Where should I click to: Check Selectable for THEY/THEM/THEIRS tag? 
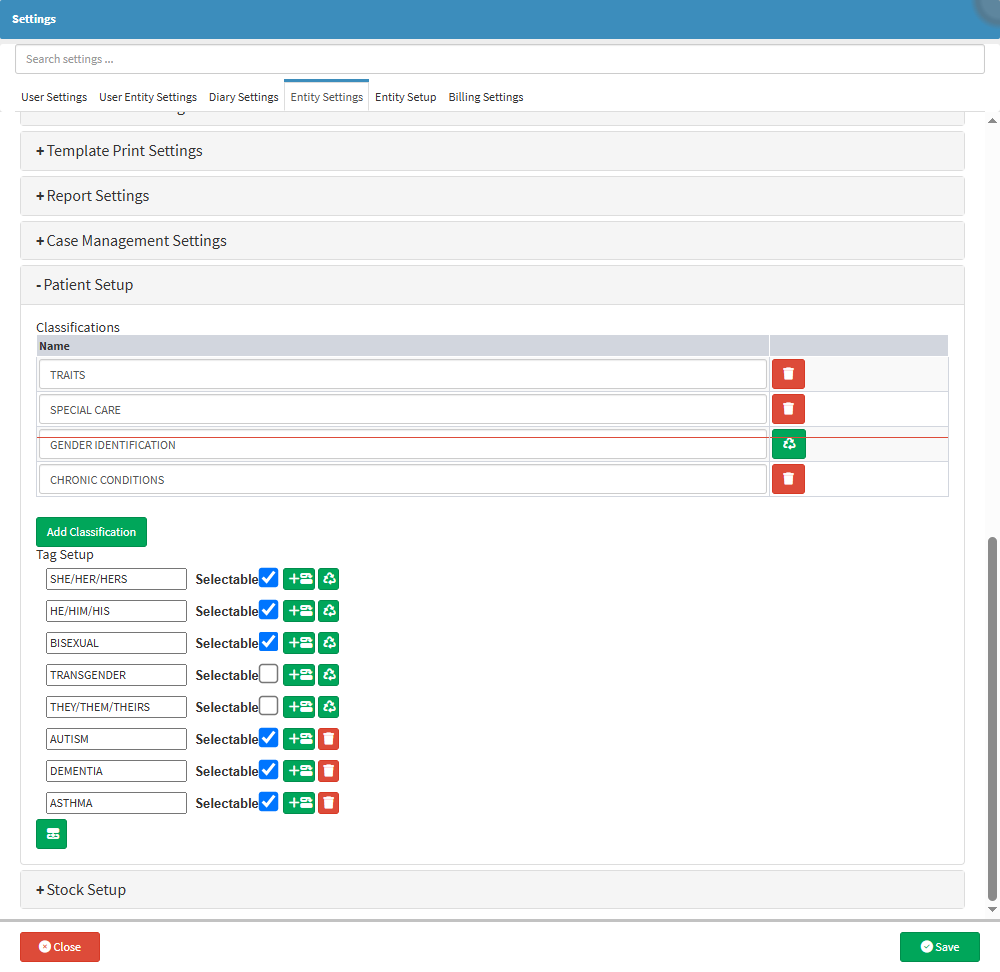[268, 706]
